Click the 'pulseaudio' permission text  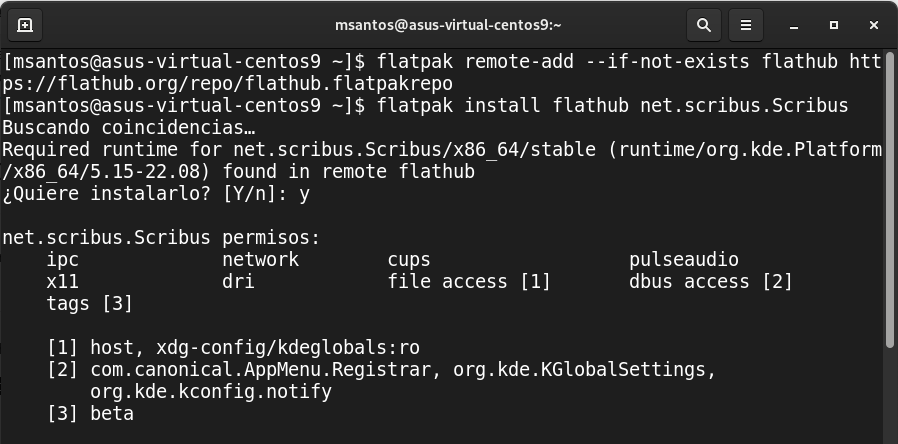click(x=684, y=260)
